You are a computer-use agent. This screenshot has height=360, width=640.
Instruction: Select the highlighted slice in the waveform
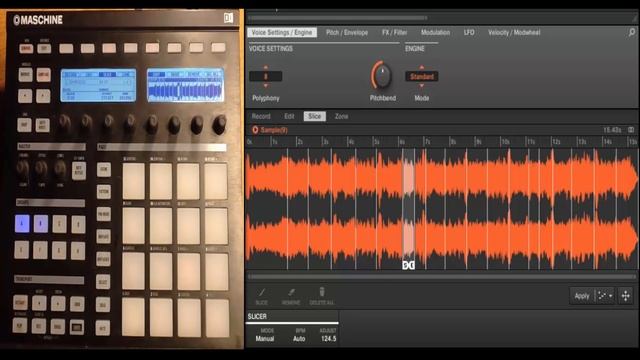tap(409, 208)
